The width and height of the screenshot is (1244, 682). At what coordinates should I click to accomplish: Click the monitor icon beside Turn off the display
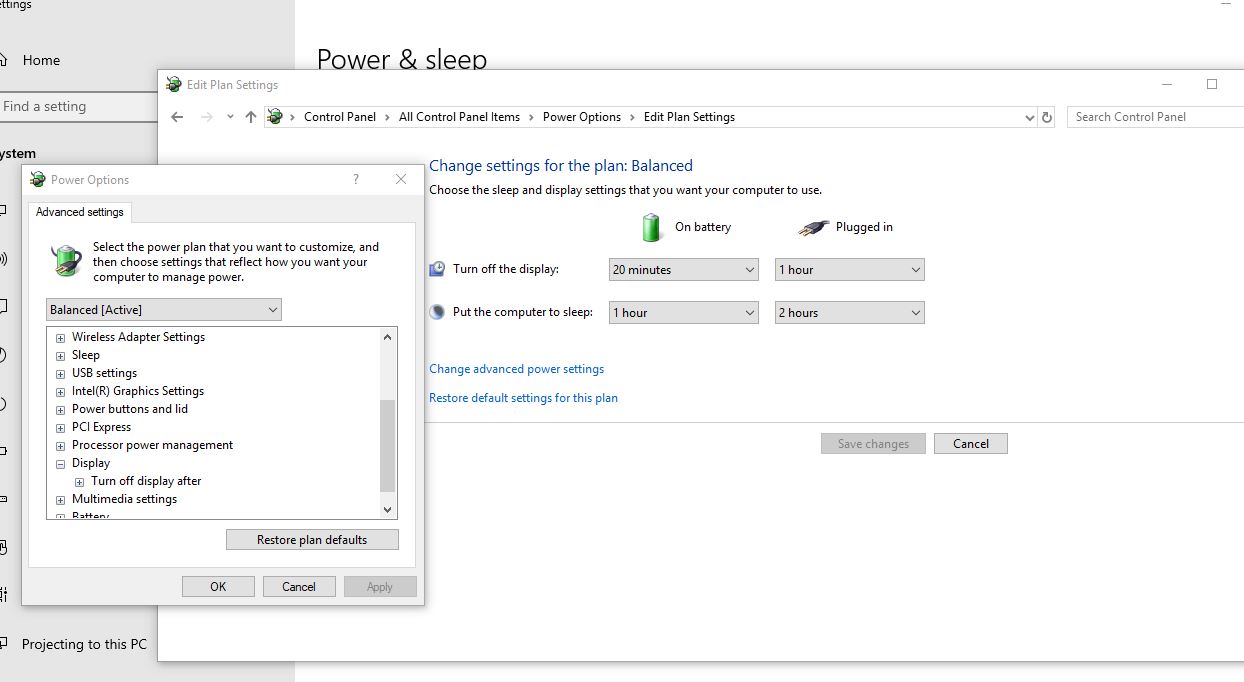click(x=437, y=268)
